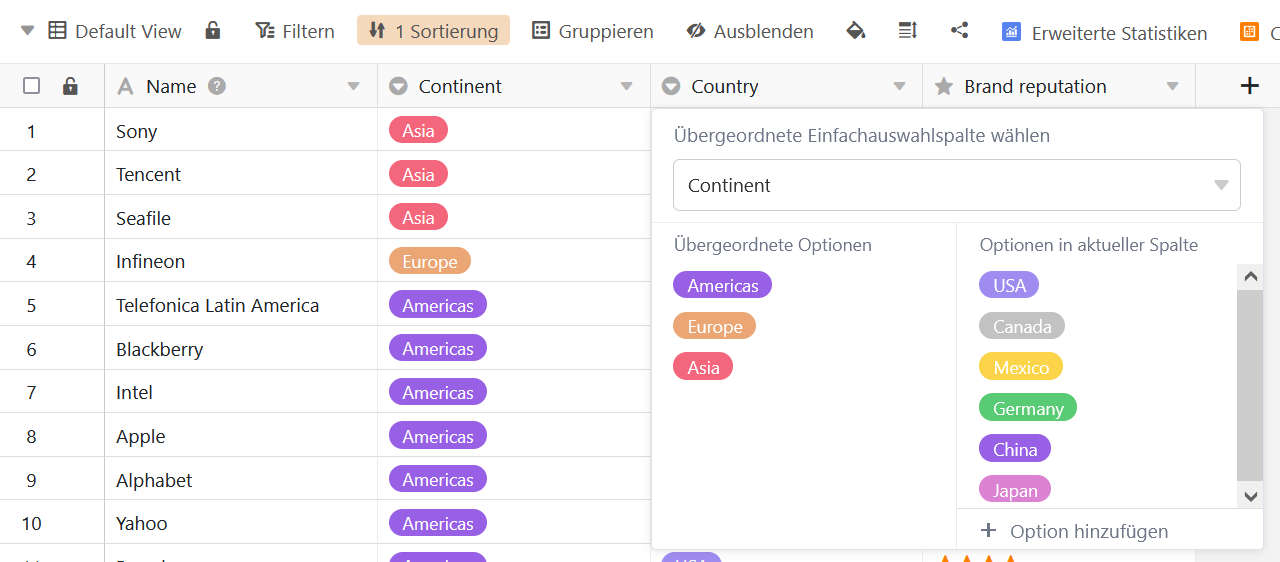Click the Infineon name cell

point(241,261)
